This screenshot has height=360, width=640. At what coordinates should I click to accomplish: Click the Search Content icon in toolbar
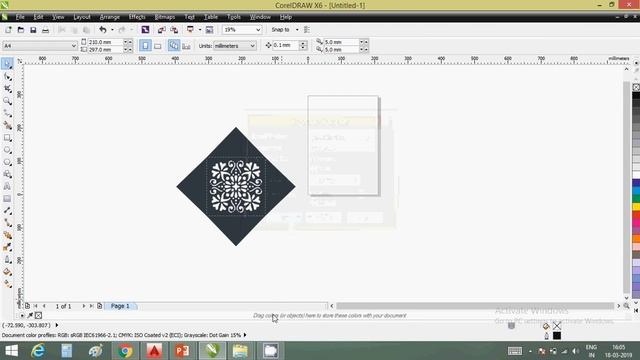(x=145, y=30)
